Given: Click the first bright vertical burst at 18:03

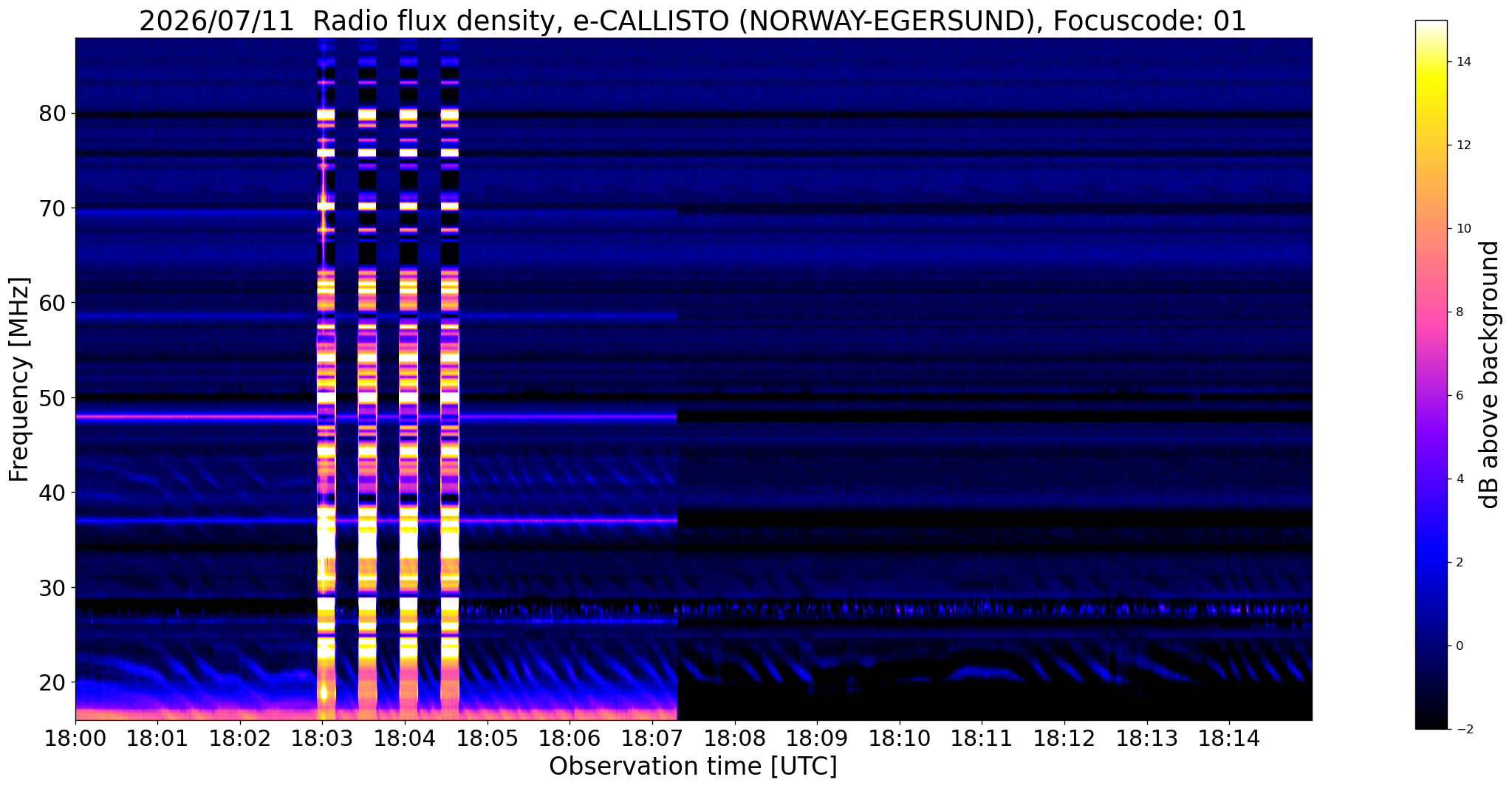Looking at the screenshot, I should click(x=326, y=379).
